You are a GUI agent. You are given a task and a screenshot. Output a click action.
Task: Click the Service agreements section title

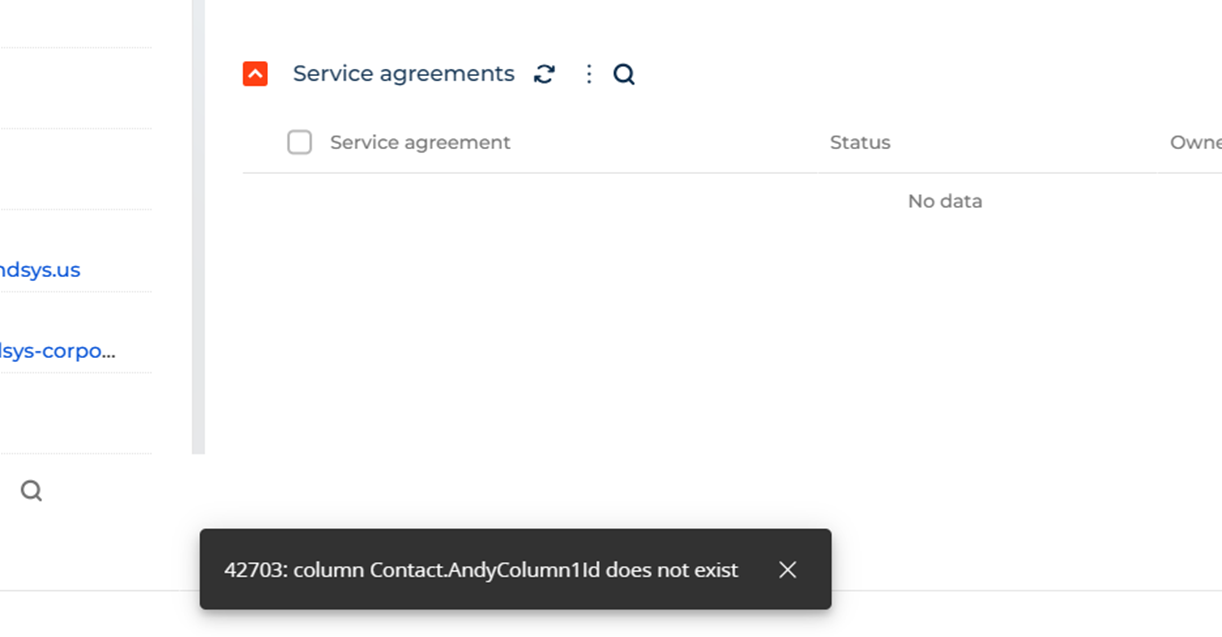tap(404, 74)
